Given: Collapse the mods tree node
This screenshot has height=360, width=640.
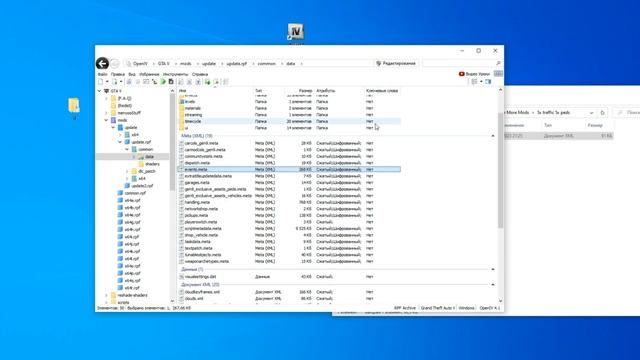Looking at the screenshot, I should coord(106,120).
